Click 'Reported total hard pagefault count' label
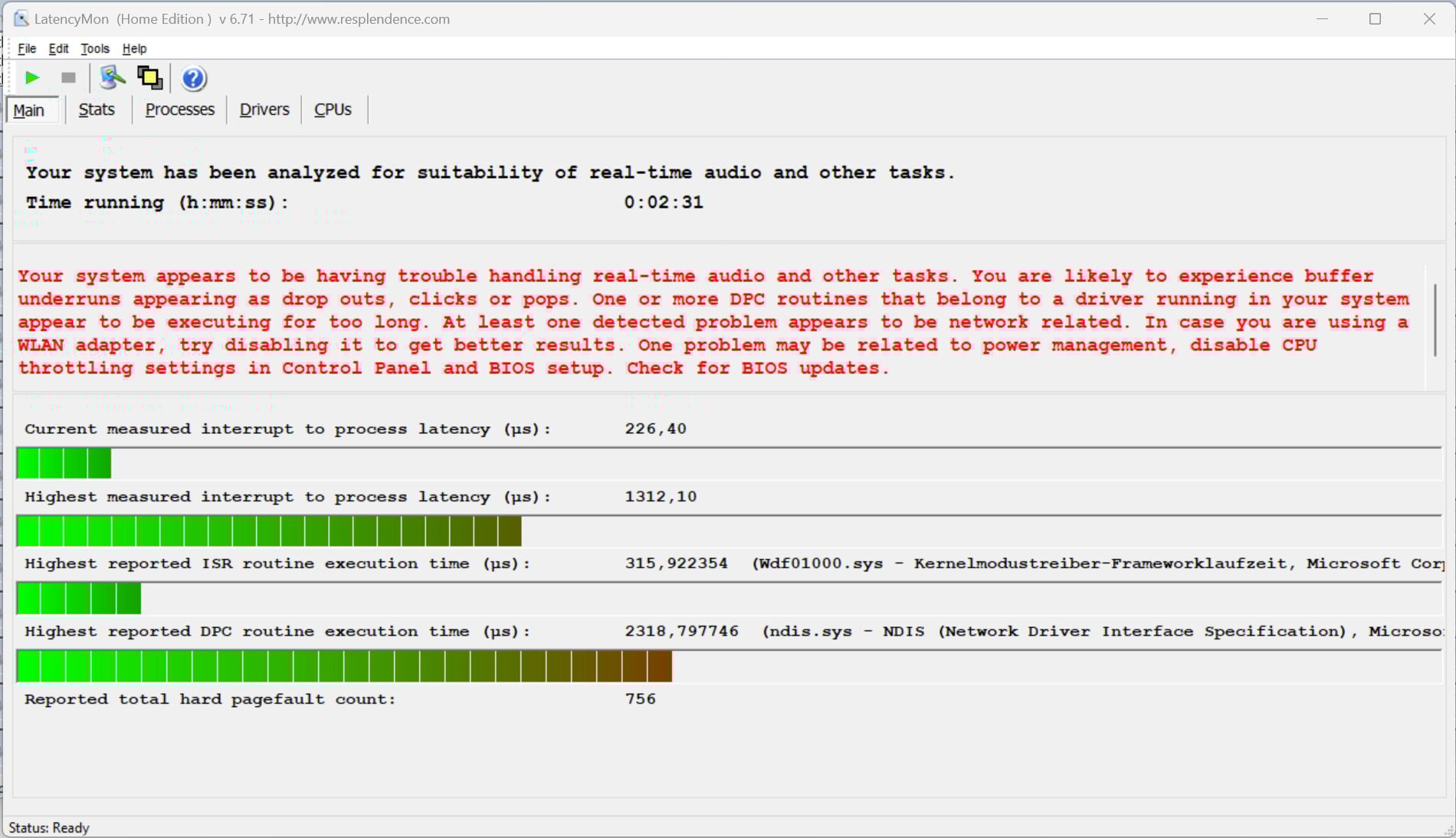The height and width of the screenshot is (838, 1456). (210, 699)
